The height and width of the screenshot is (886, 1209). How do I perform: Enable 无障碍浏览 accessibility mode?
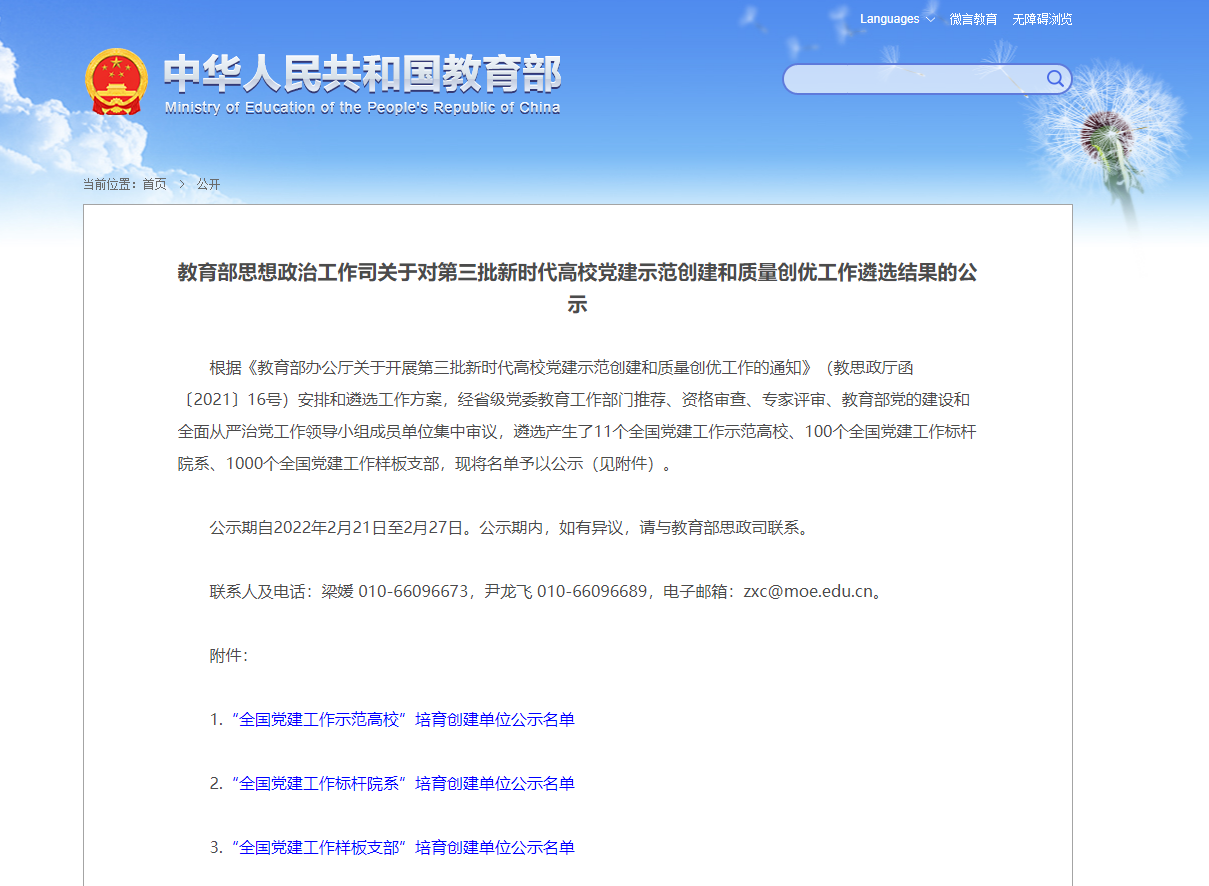pyautogui.click(x=1042, y=19)
